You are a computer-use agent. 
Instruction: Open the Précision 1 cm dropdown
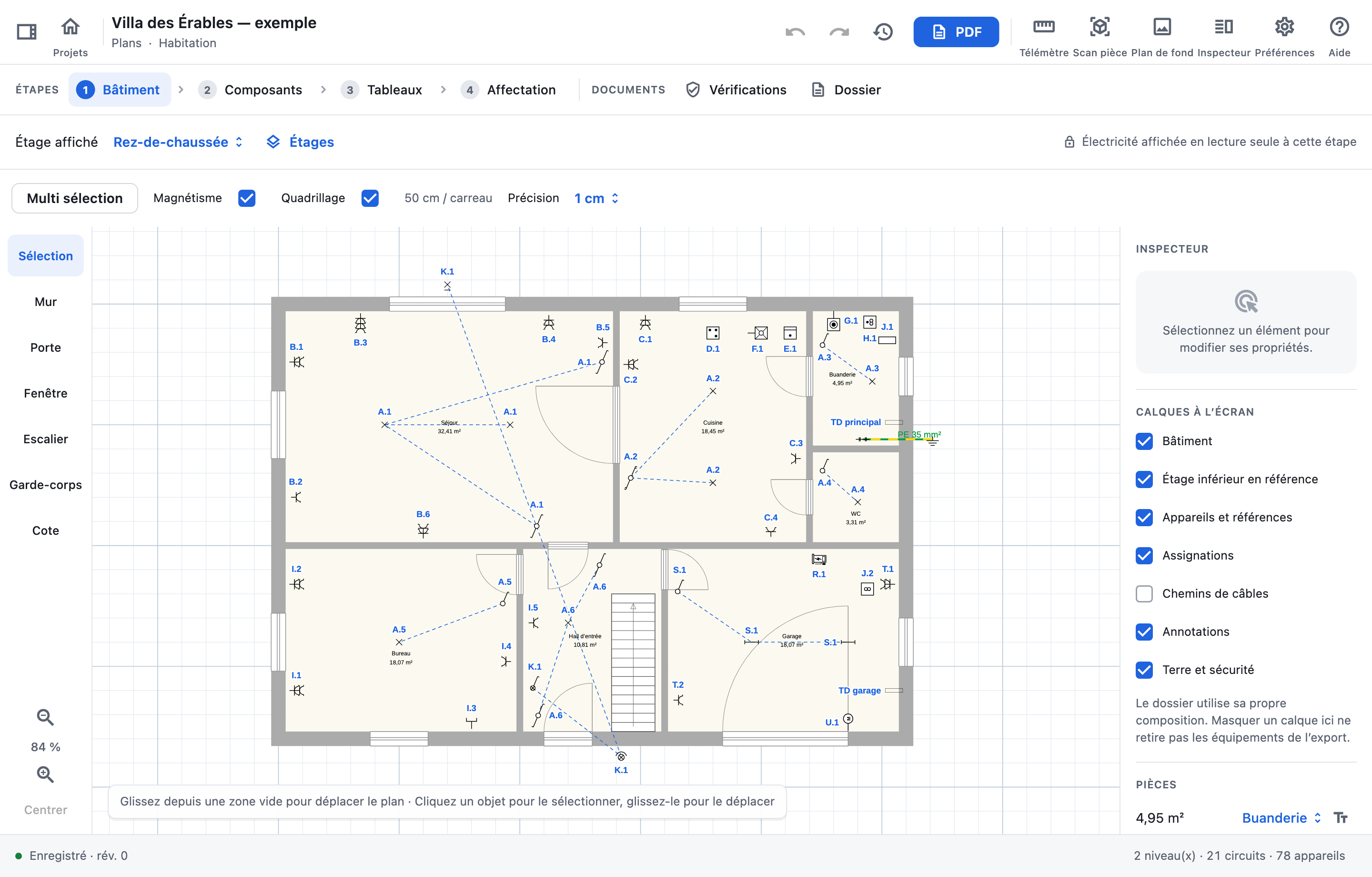pyautogui.click(x=596, y=198)
